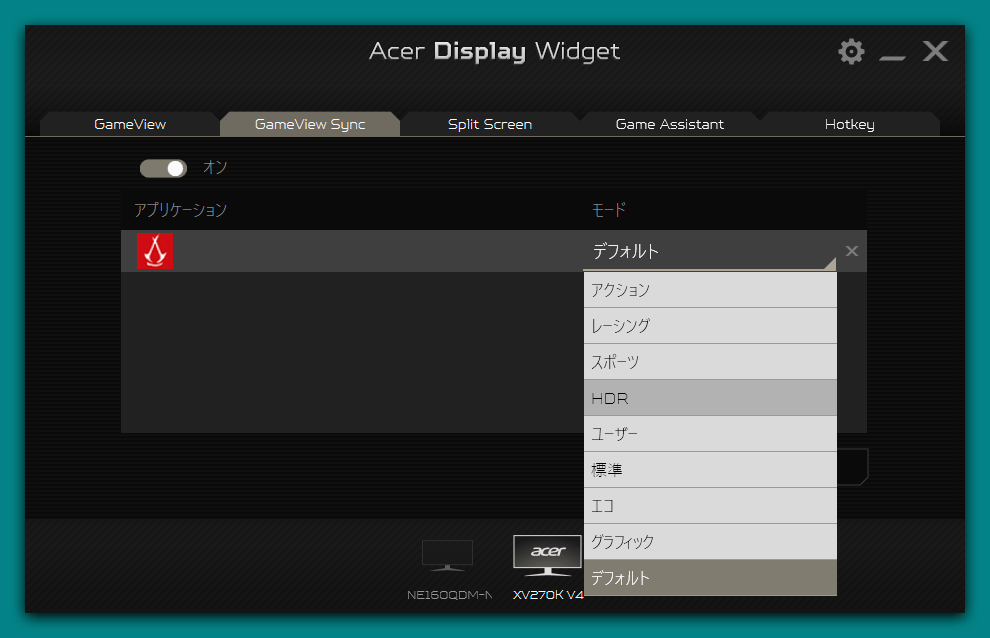The height and width of the screenshot is (638, 990).
Task: Turn off the GameView Sync オン toggle
Action: (x=164, y=168)
